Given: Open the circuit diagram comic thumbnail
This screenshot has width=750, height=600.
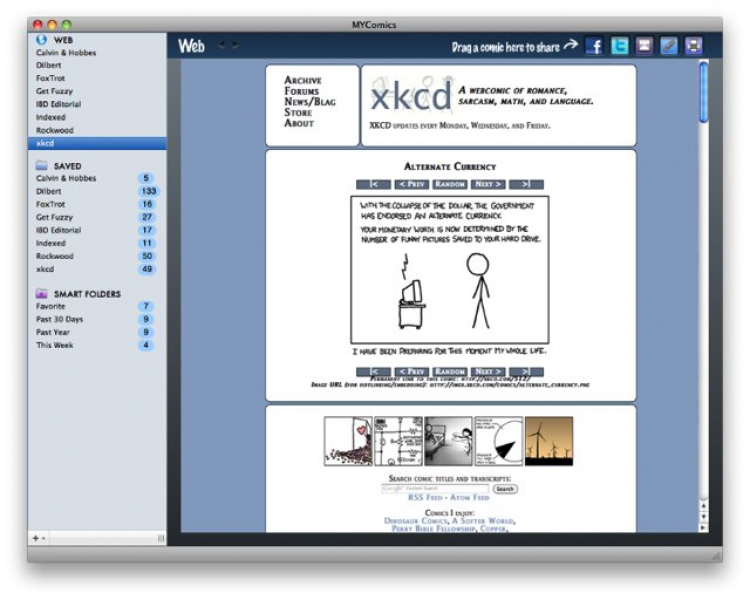Looking at the screenshot, I should coord(398,441).
